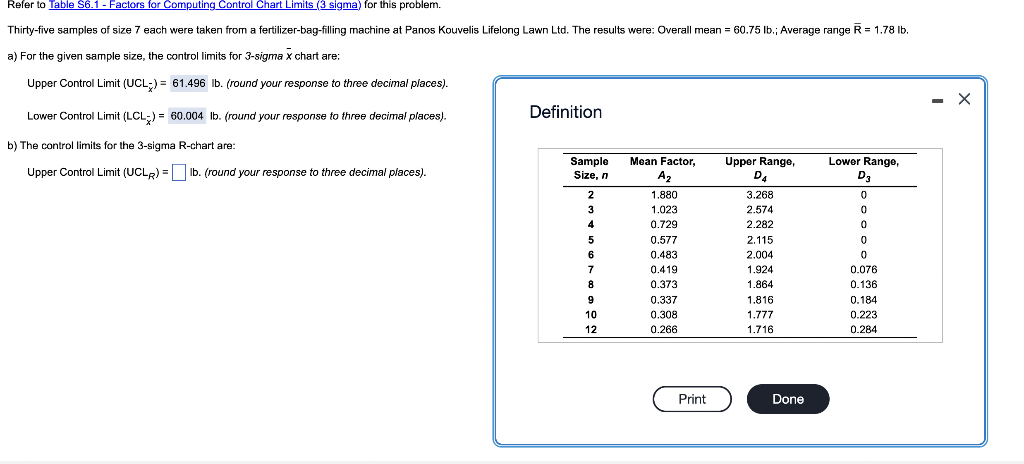Image resolution: width=1024 pixels, height=464 pixels.
Task: Click the UCL R answer input box
Action: [x=179, y=173]
